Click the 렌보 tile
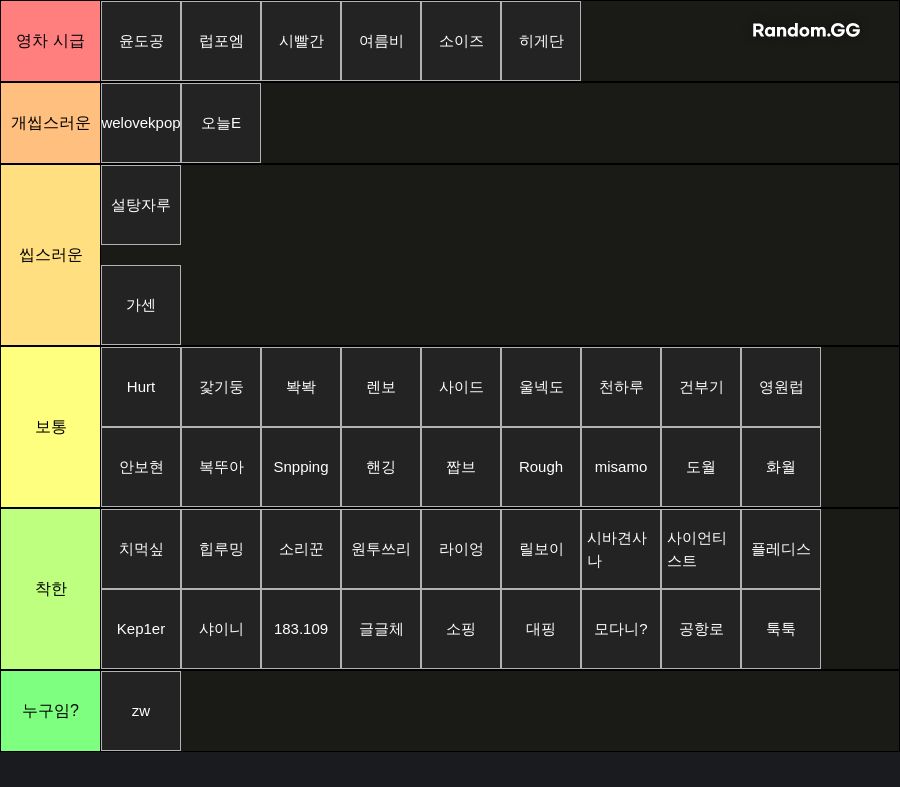The width and height of the screenshot is (900, 787). (x=381, y=387)
